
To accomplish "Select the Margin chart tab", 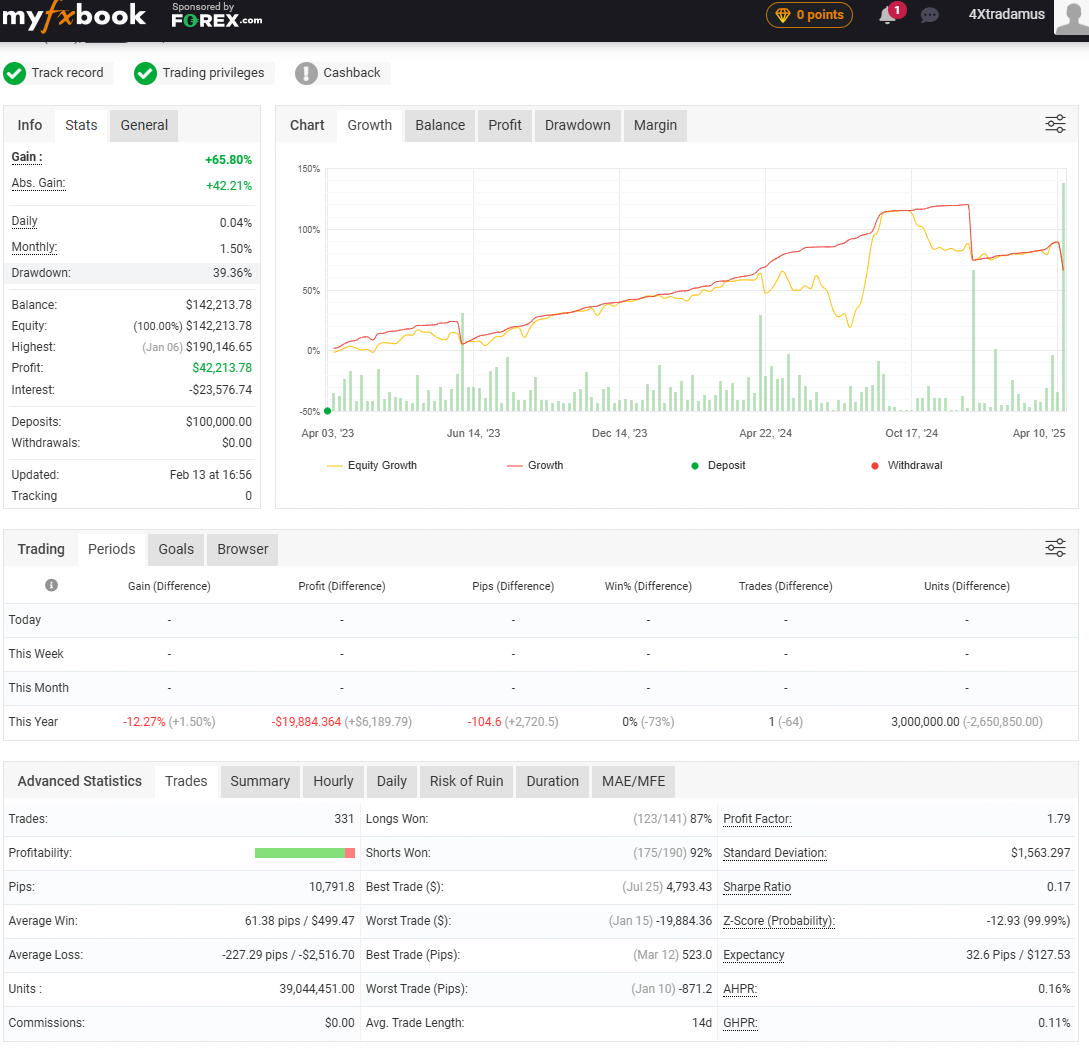I will [655, 125].
